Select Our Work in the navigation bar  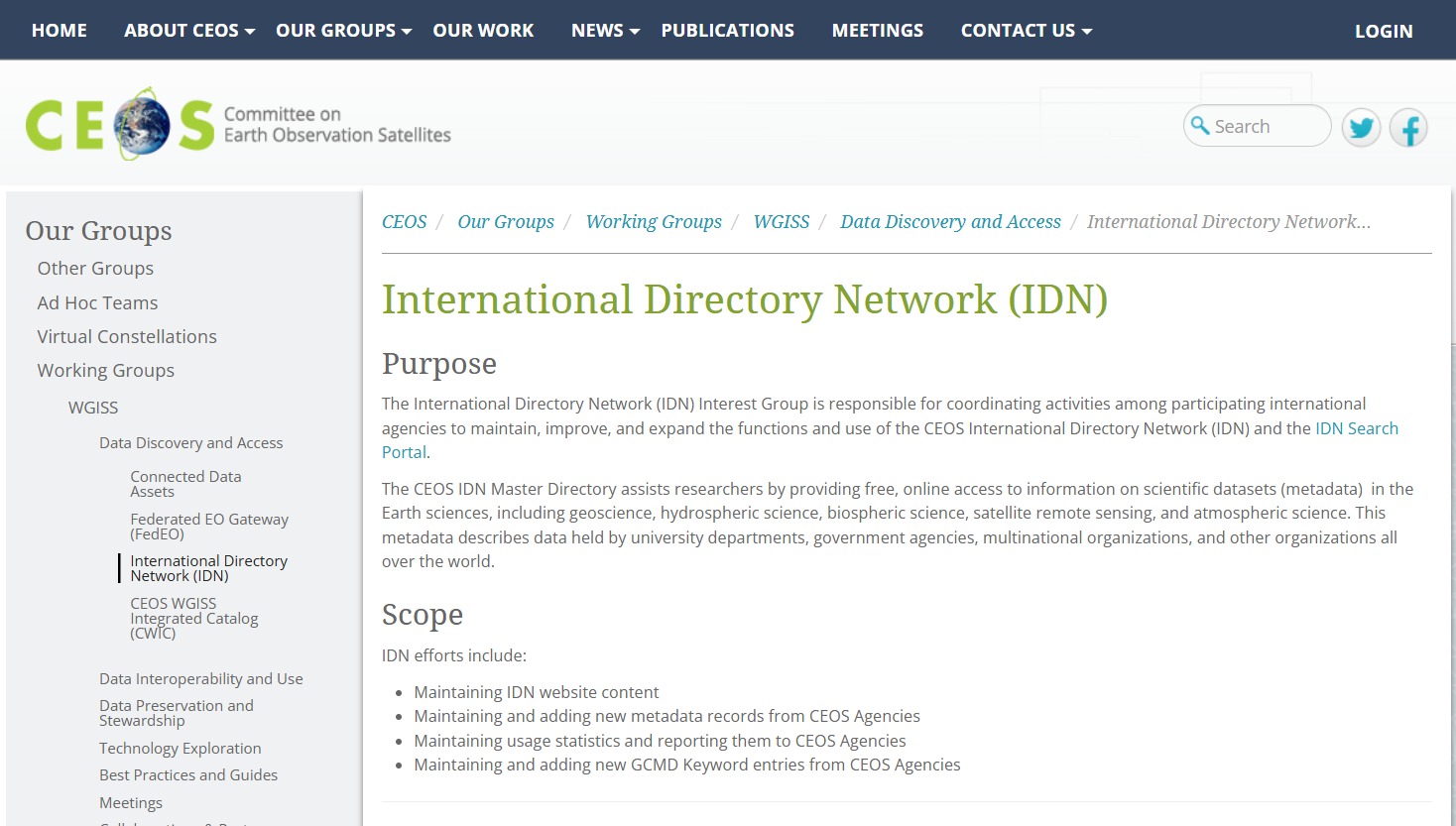(x=483, y=31)
